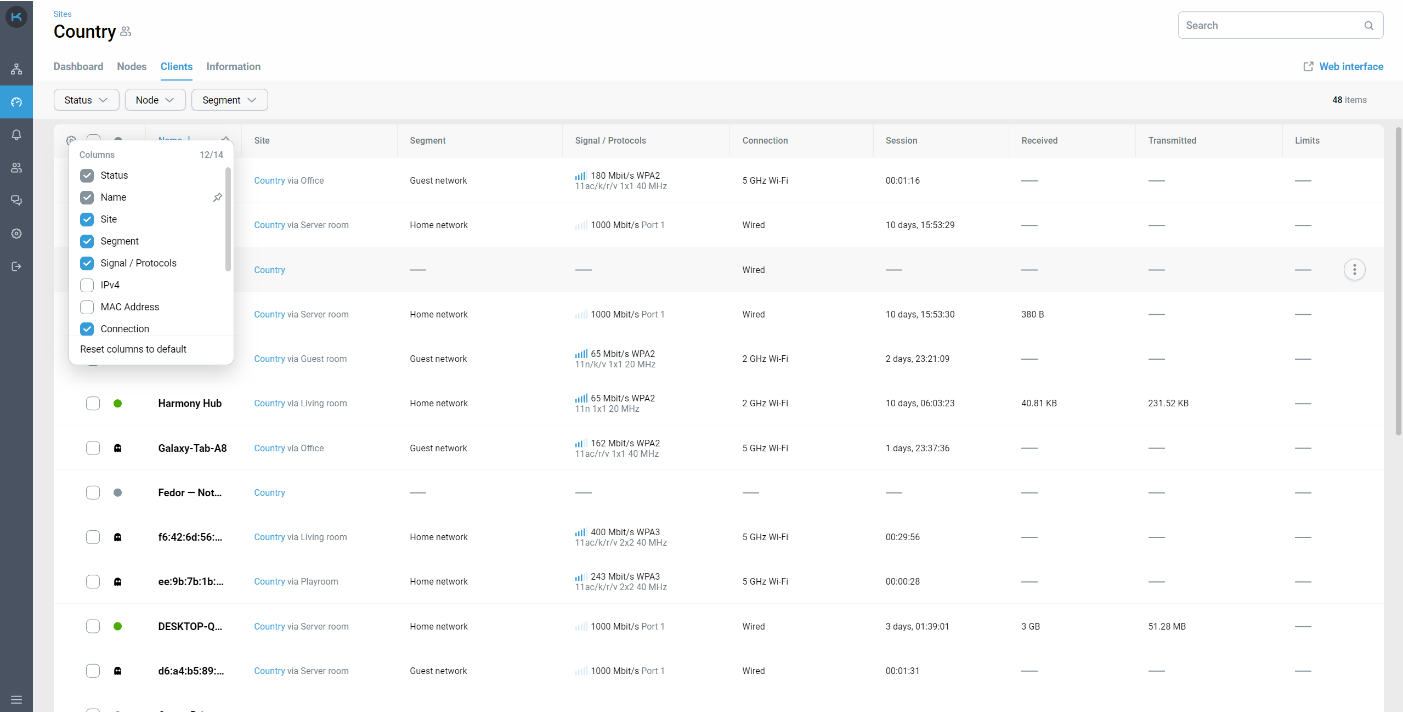Switch to the Dashboard tab
Image resolution: width=1403 pixels, height=712 pixels.
[x=78, y=66]
